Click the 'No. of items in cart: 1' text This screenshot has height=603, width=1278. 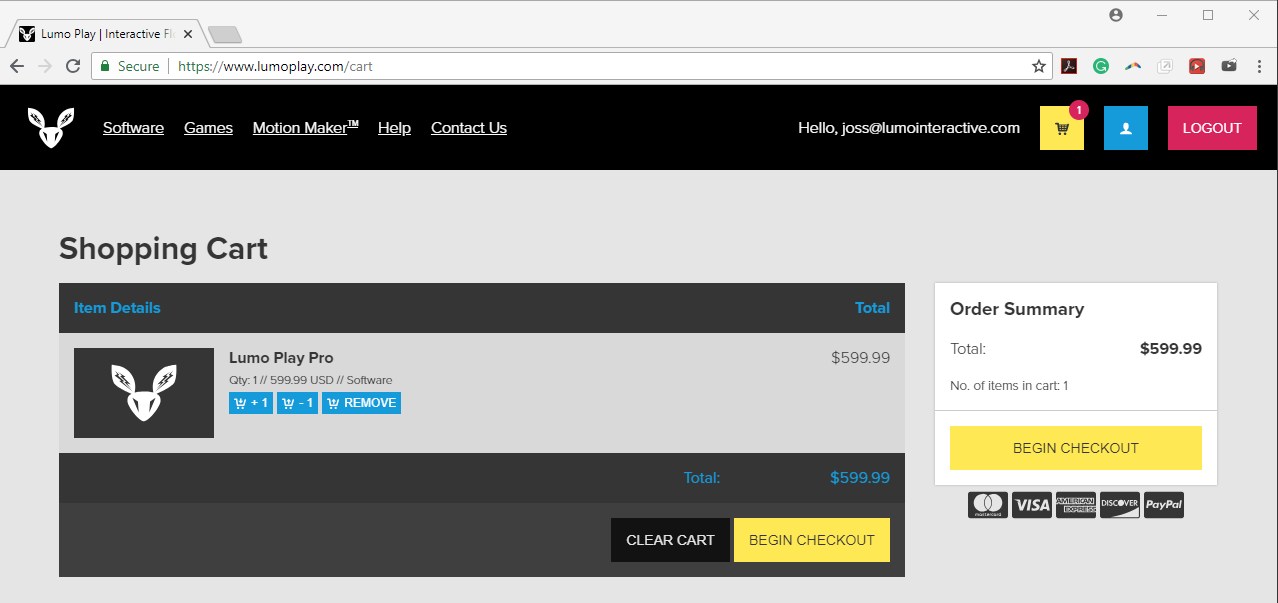click(1009, 386)
